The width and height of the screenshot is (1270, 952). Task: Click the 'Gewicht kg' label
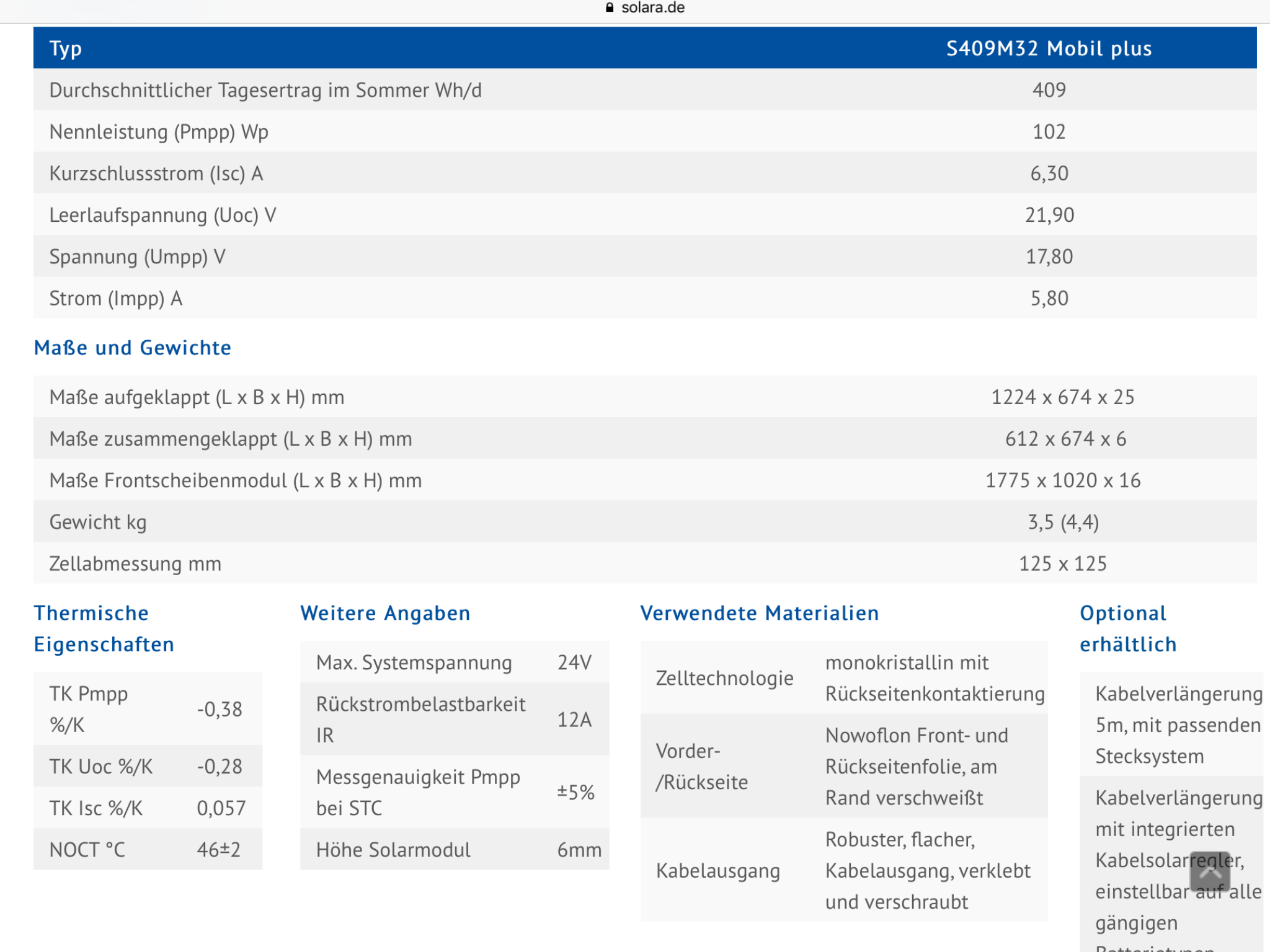coord(98,522)
